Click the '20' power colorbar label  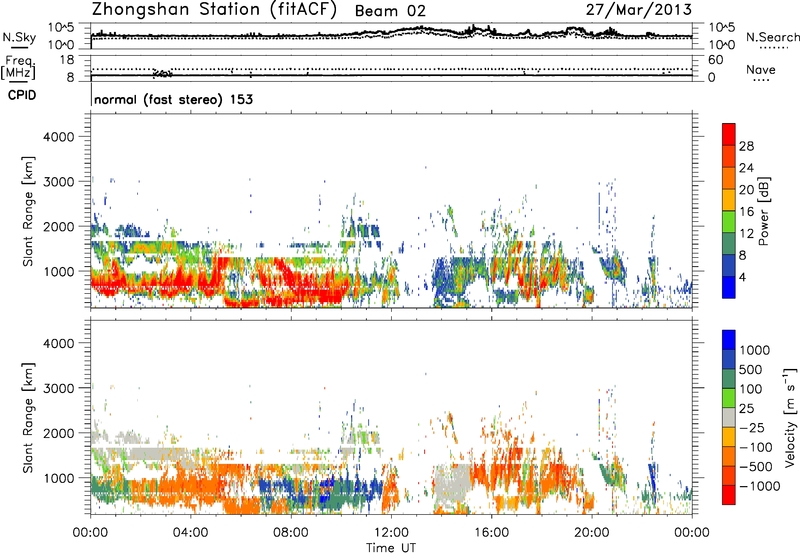[746, 190]
